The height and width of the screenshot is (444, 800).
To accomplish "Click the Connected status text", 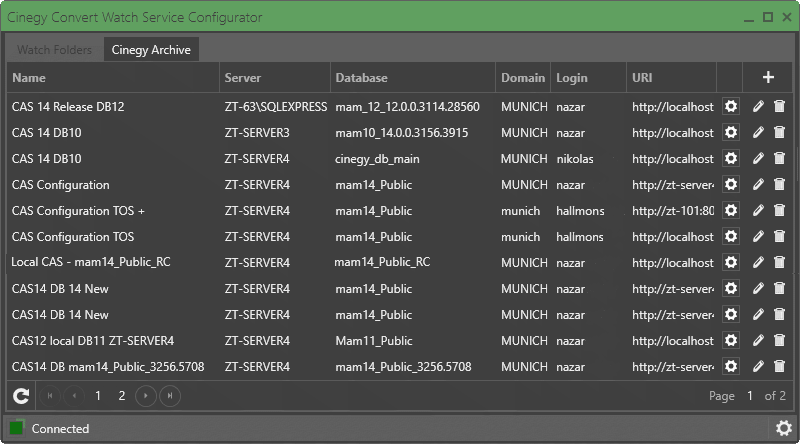I will (60, 428).
